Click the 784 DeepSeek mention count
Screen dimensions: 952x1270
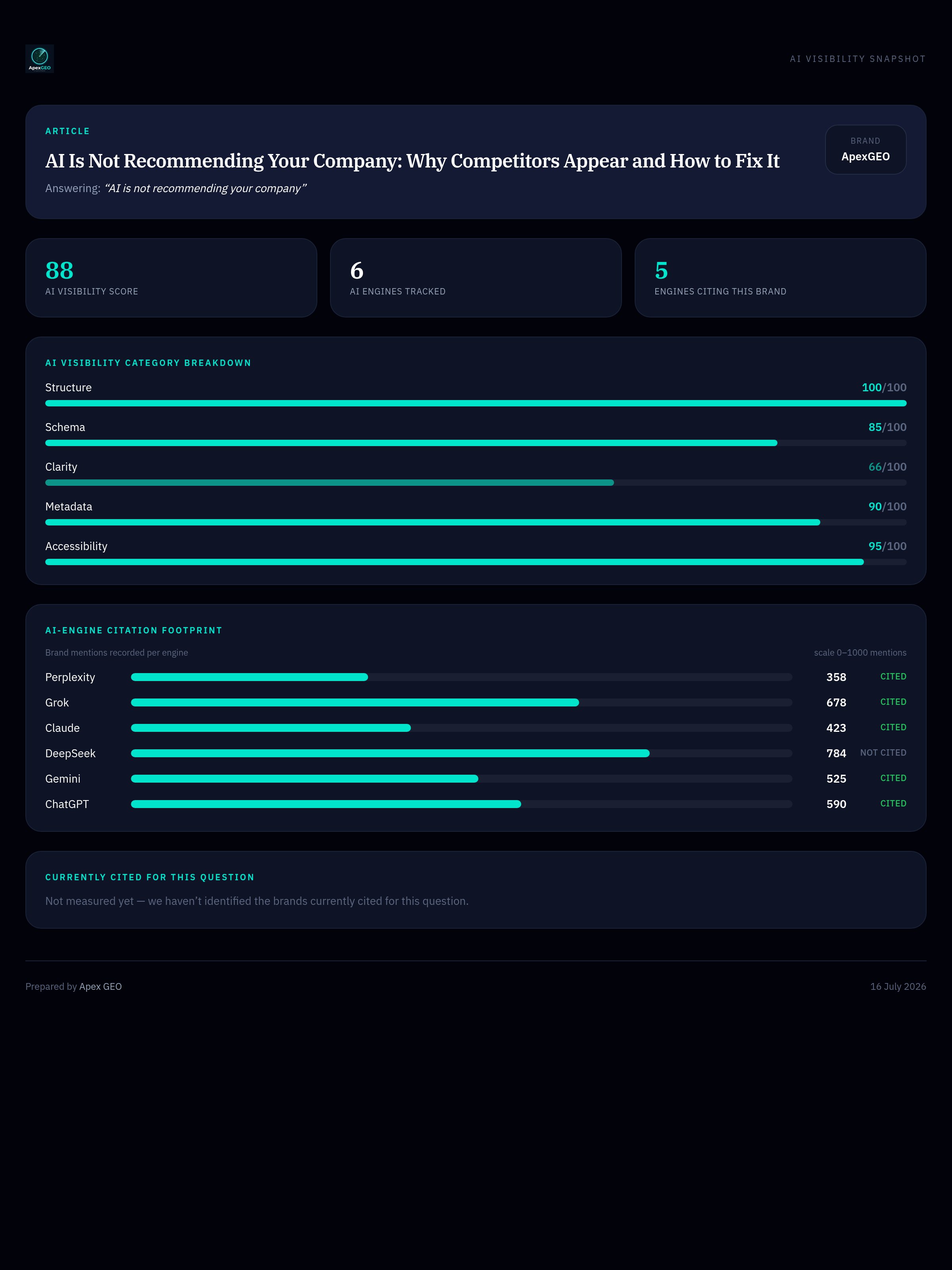[836, 753]
